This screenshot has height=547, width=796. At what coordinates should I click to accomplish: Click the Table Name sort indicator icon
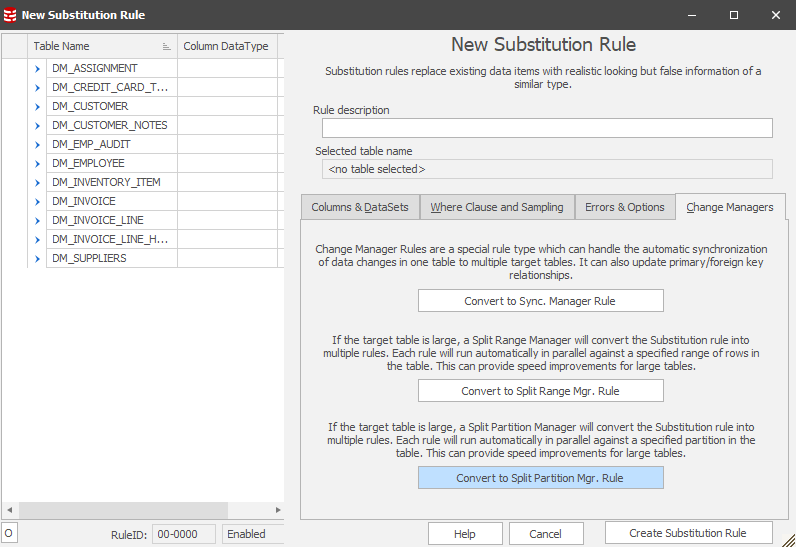[x=166, y=47]
